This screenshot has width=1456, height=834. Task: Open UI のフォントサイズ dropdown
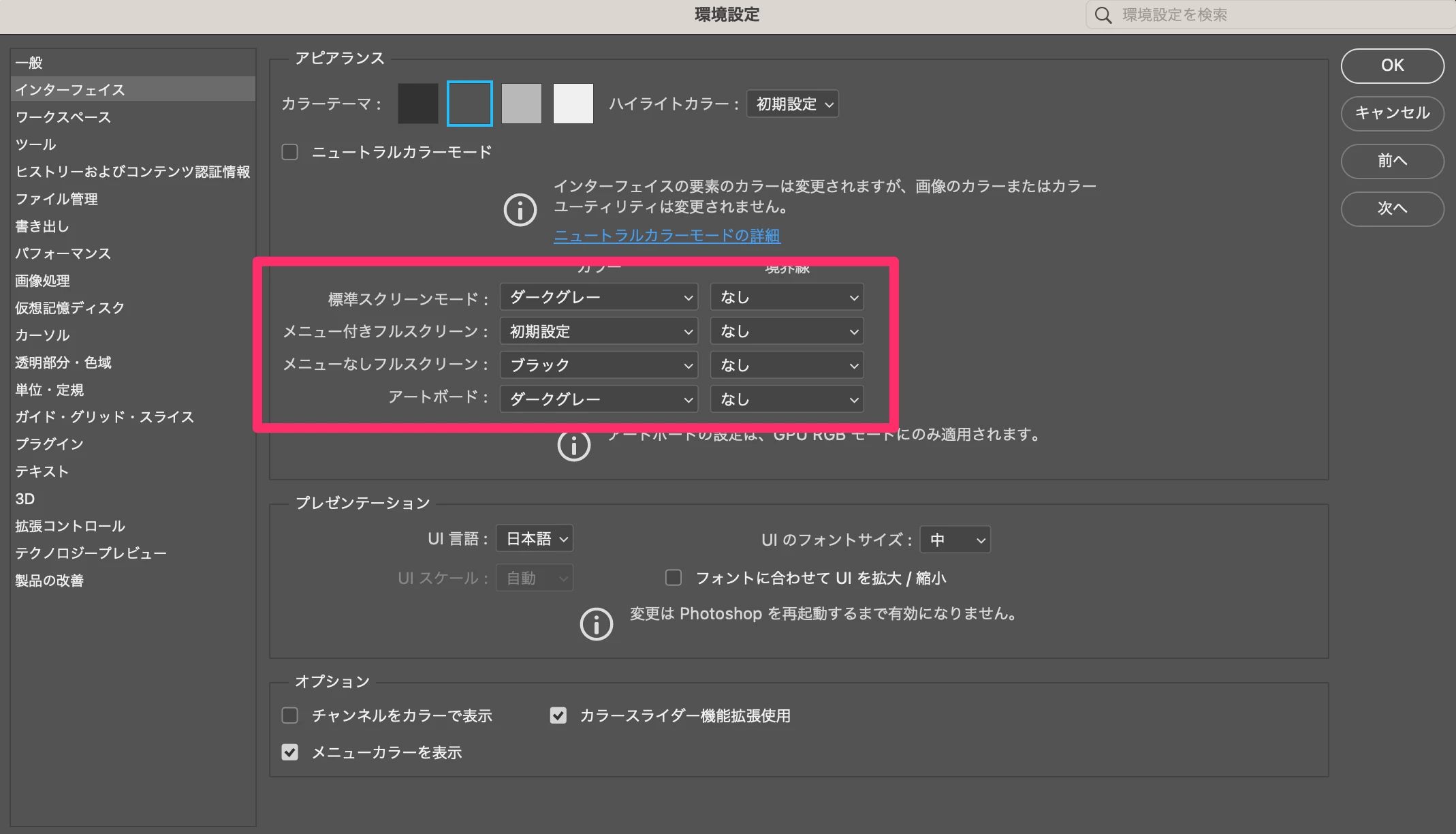(x=955, y=540)
